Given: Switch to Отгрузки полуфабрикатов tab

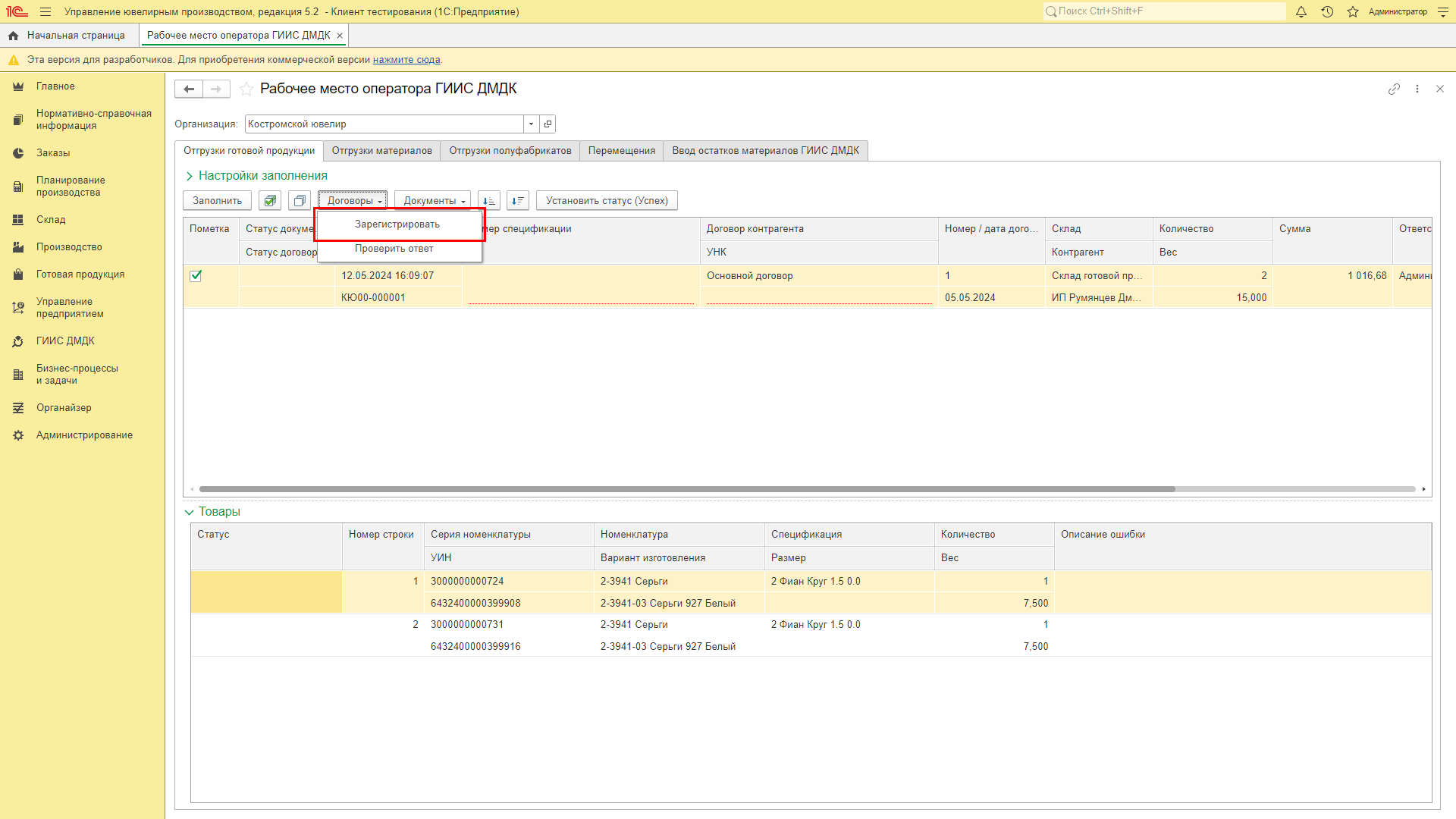Looking at the screenshot, I should click(x=510, y=151).
